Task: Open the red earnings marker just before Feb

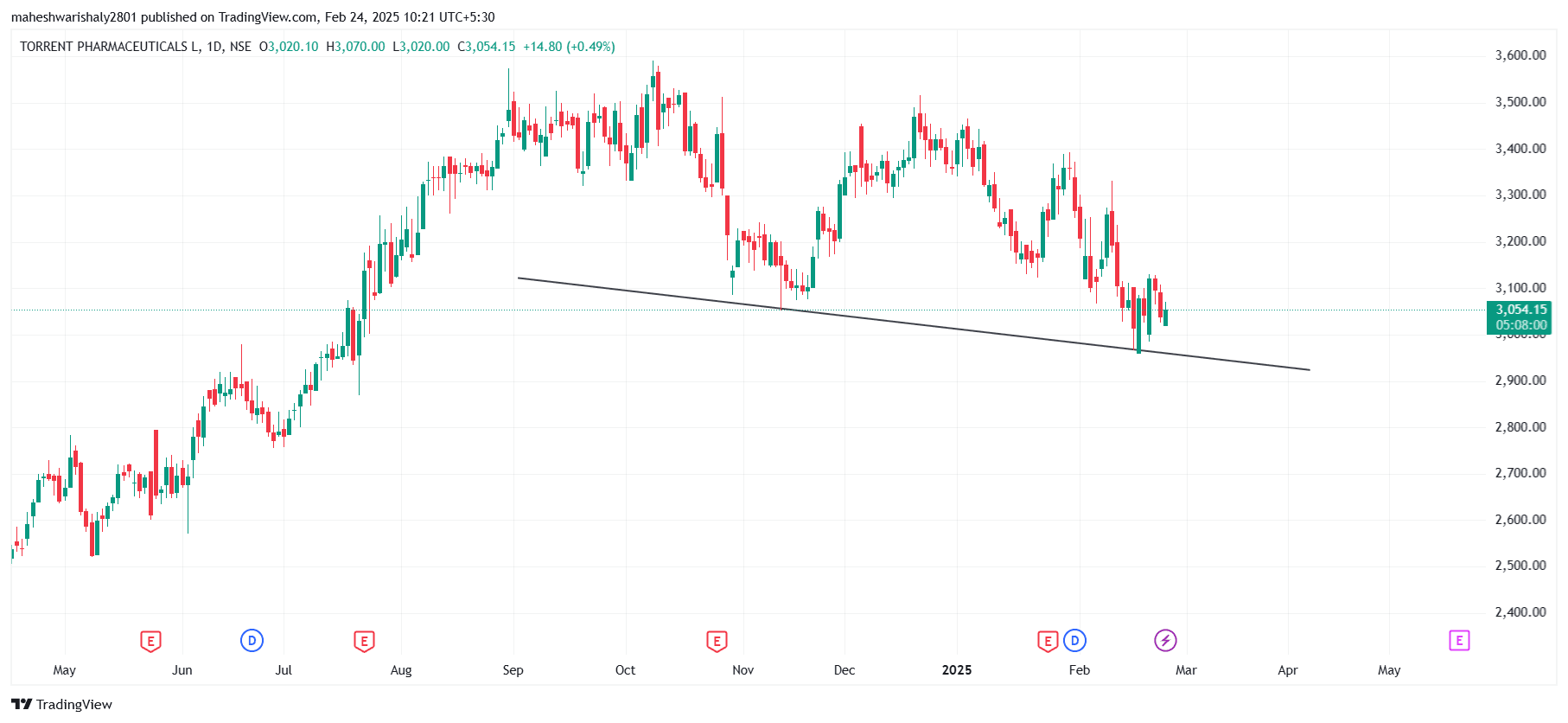Action: click(1048, 641)
